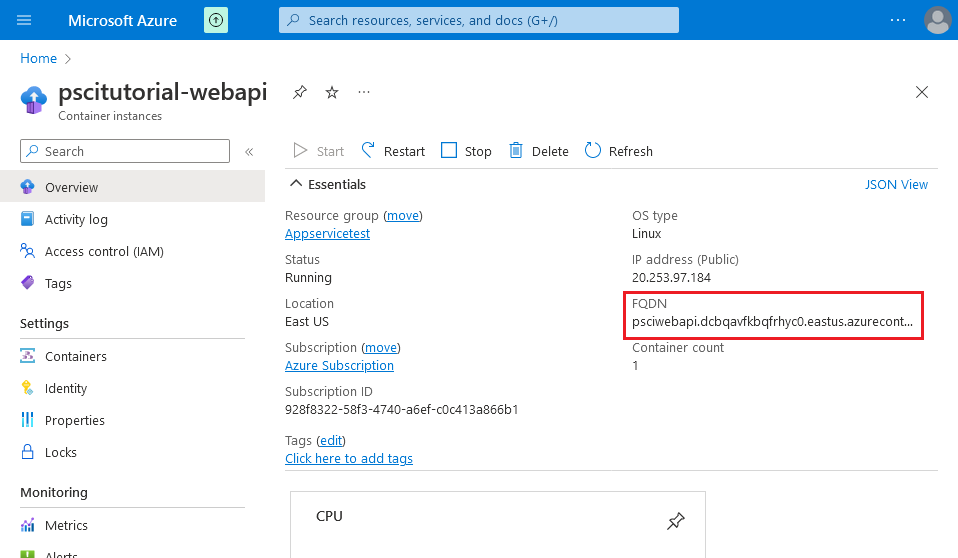Screen dimensions: 958x558
Task: Click the Running status text
Action: coord(309,277)
